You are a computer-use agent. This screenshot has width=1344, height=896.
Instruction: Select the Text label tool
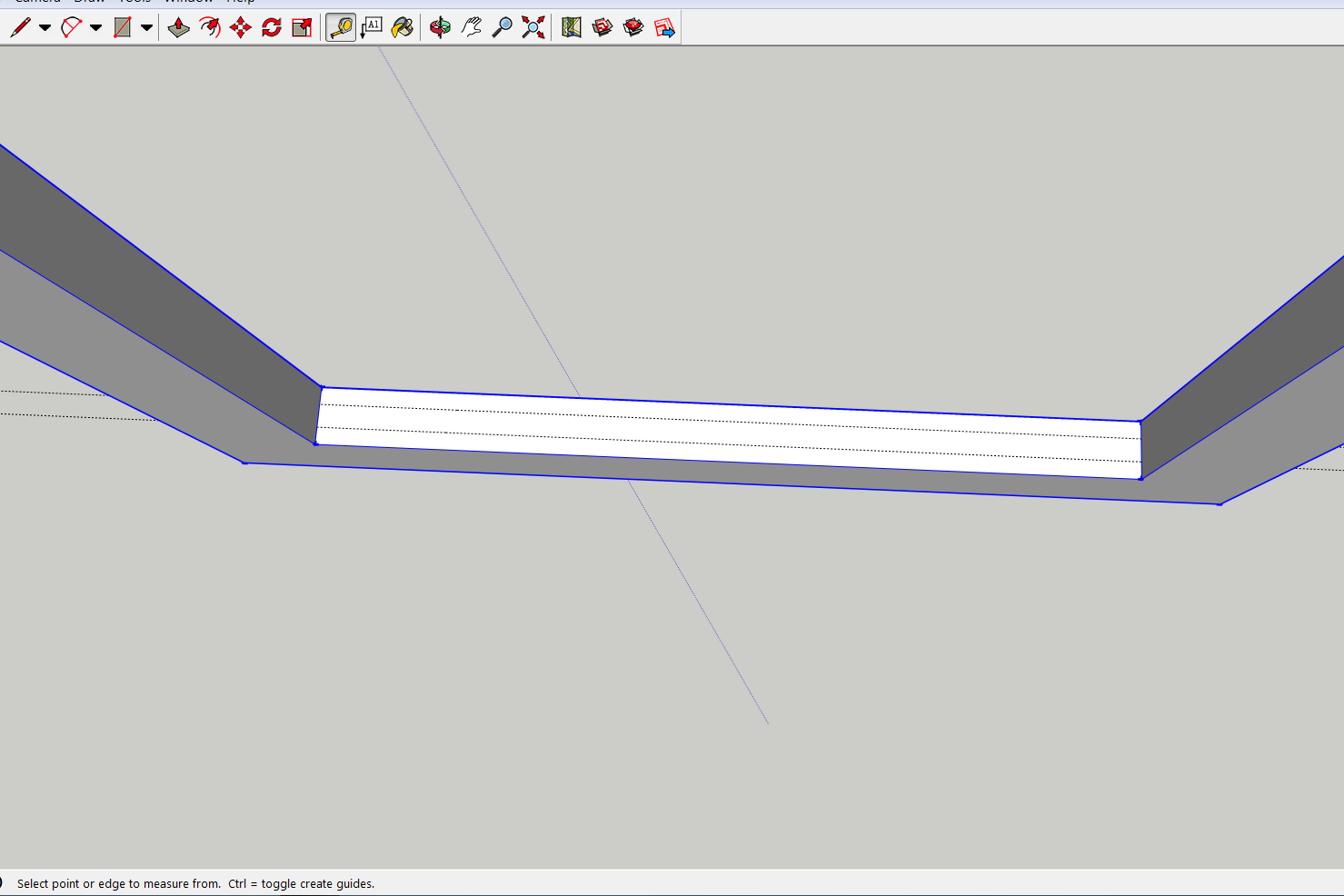[x=372, y=27]
